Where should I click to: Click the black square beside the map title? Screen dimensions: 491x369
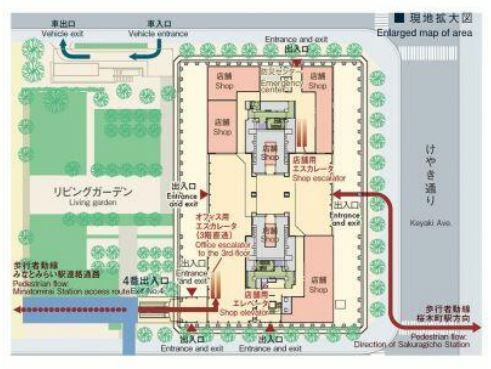[x=399, y=18]
